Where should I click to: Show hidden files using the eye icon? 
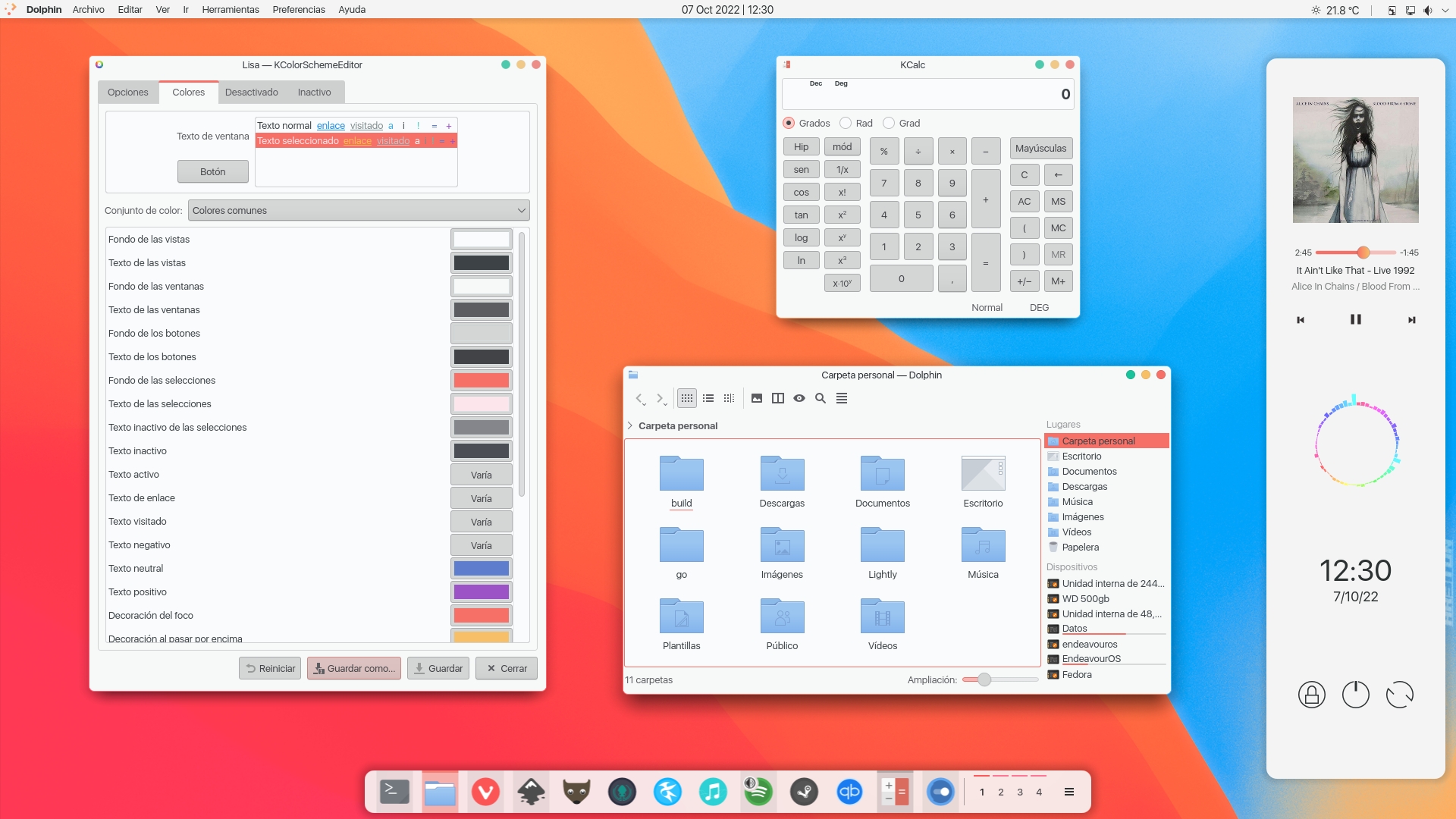(799, 398)
